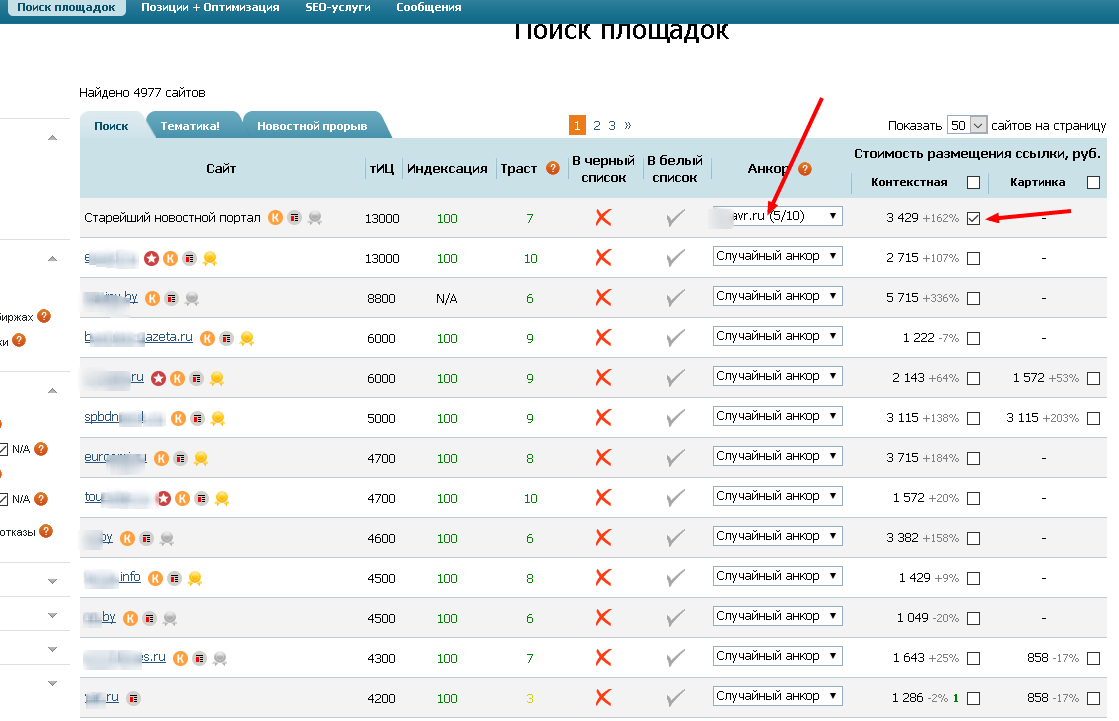This screenshot has height=721, width=1119.
Task: Click whitelist checkmark in the gazeta.ru row
Action: (x=676, y=338)
